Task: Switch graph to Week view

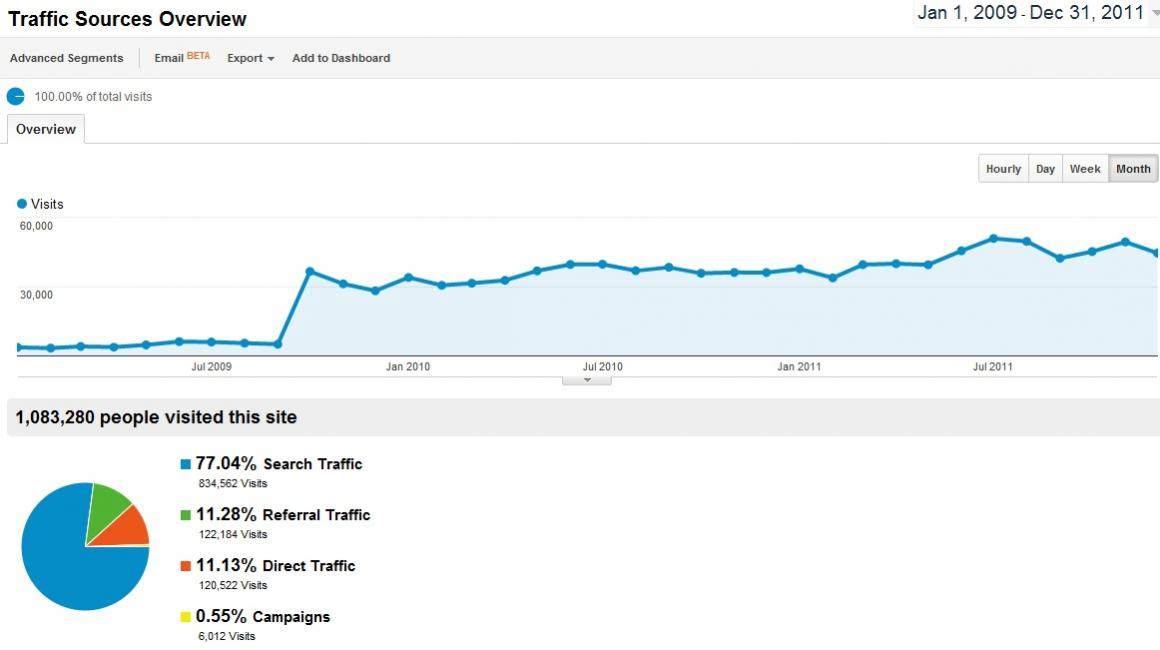Action: click(1085, 169)
